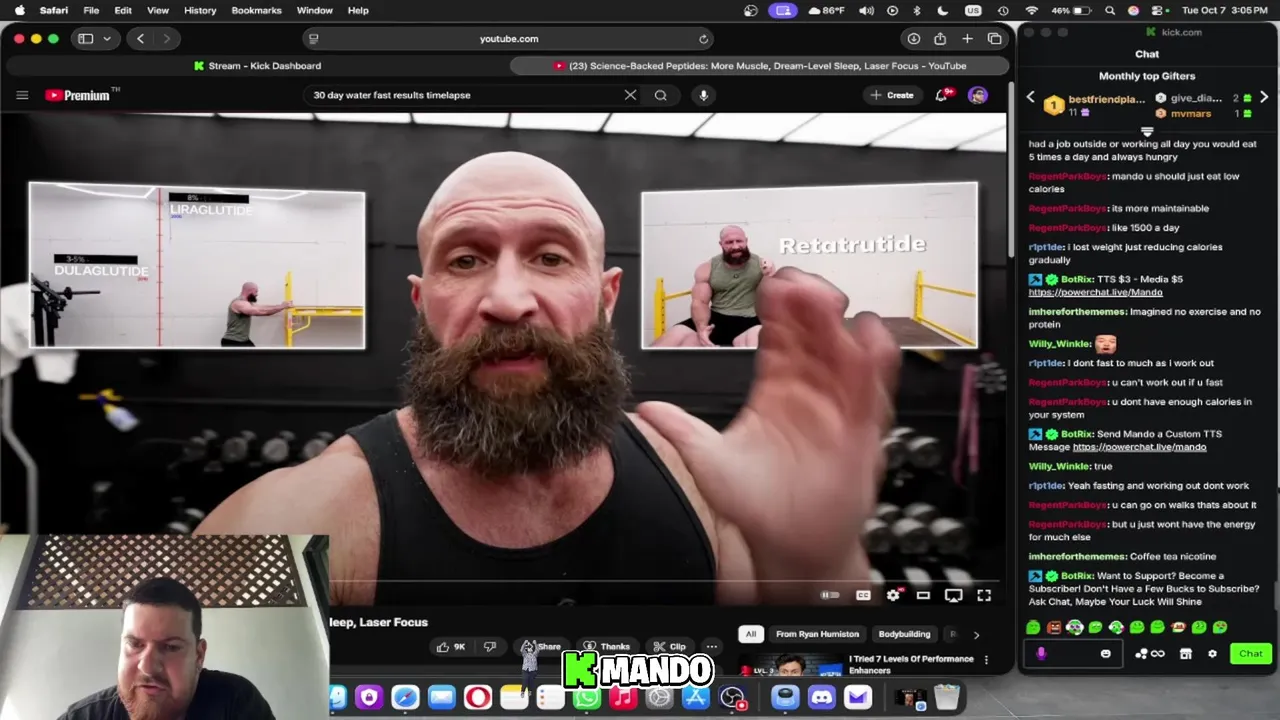1280x720 pixels.
Task: Toggle the video autoplay switch
Action: [x=830, y=596]
